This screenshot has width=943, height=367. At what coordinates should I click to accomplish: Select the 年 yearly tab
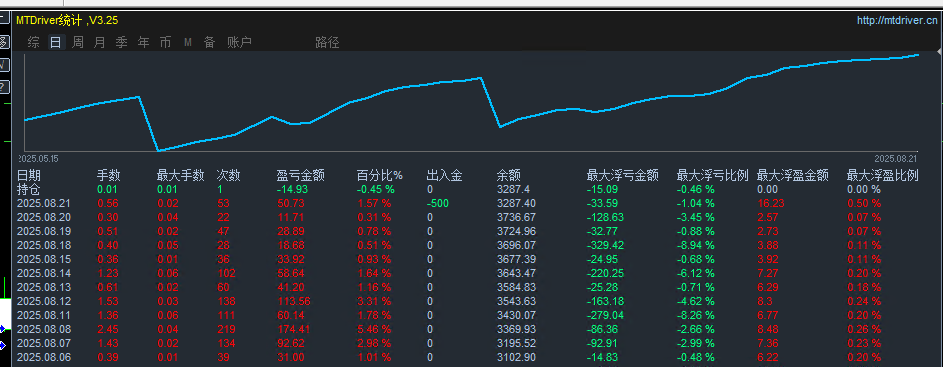pyautogui.click(x=144, y=43)
